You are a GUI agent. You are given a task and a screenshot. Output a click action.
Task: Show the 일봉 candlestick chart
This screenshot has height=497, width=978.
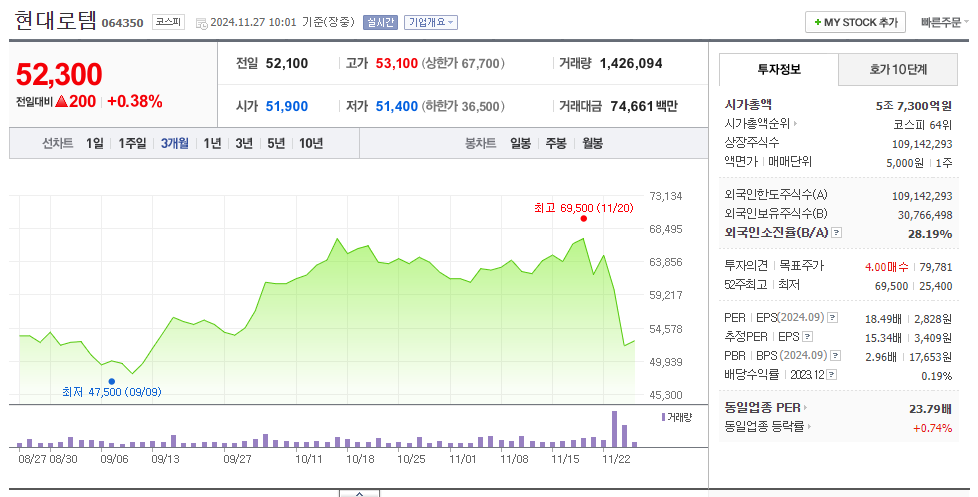pyautogui.click(x=520, y=143)
